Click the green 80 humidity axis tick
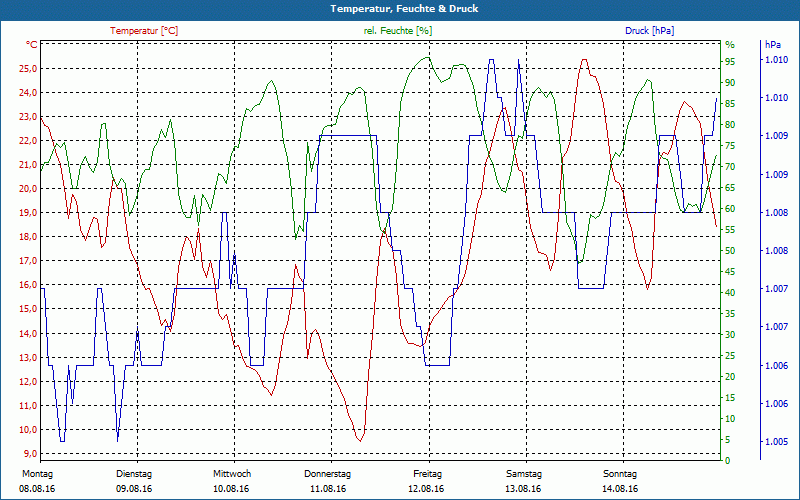Viewport: 800px width, 500px height. [x=730, y=125]
